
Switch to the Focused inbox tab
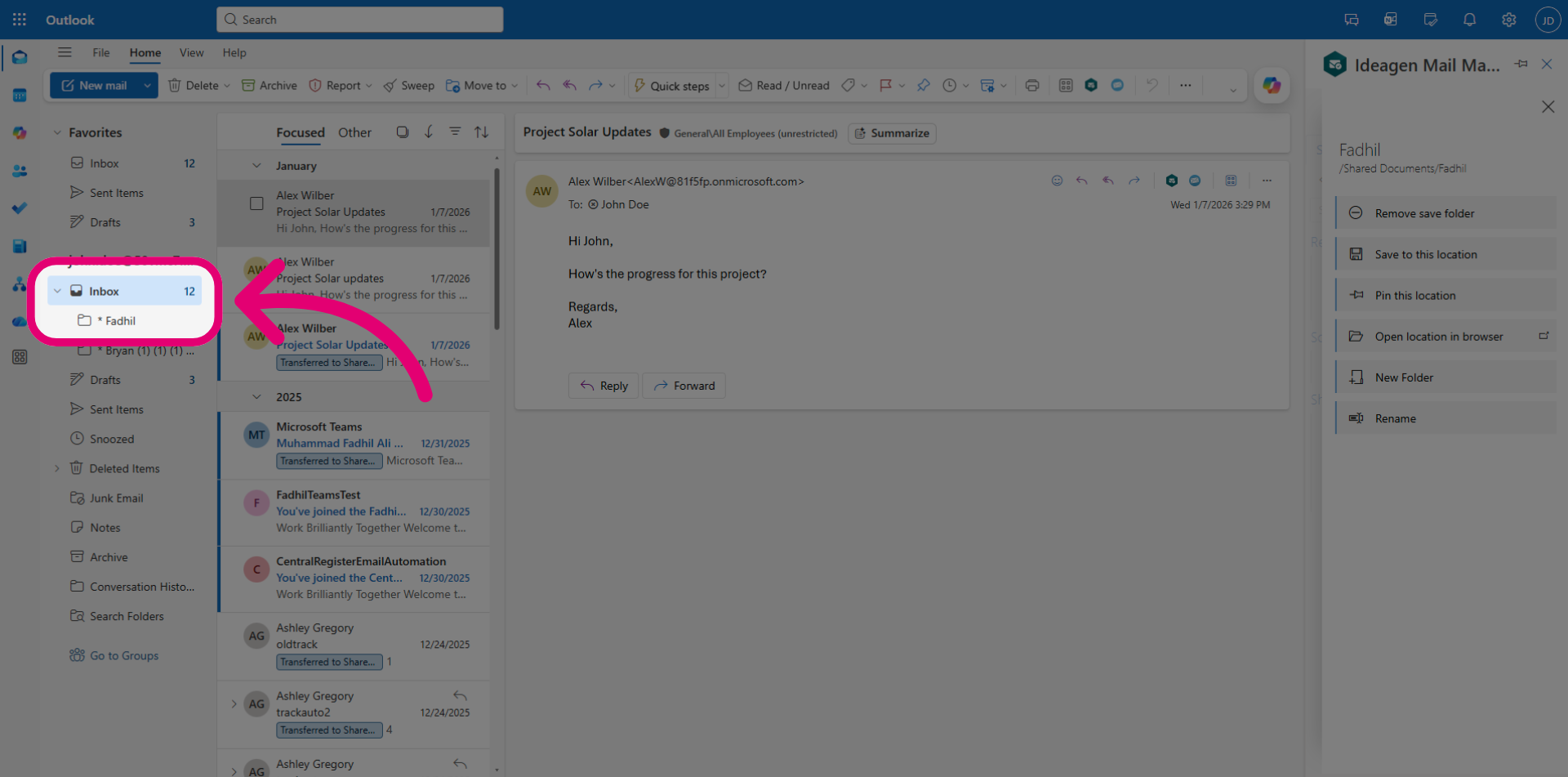pos(301,132)
